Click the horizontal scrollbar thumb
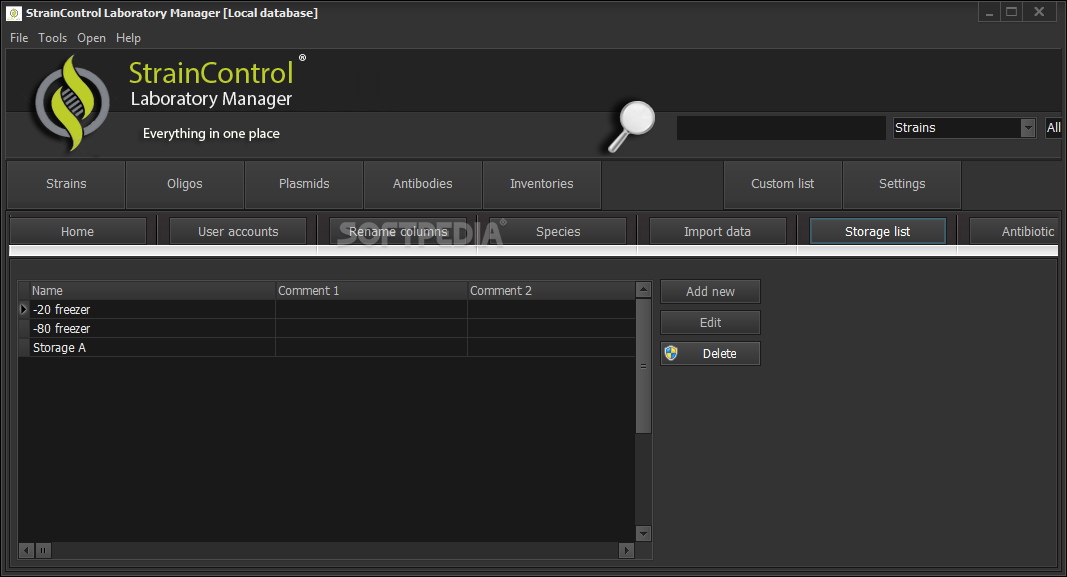This screenshot has width=1067, height=577. tap(43, 550)
